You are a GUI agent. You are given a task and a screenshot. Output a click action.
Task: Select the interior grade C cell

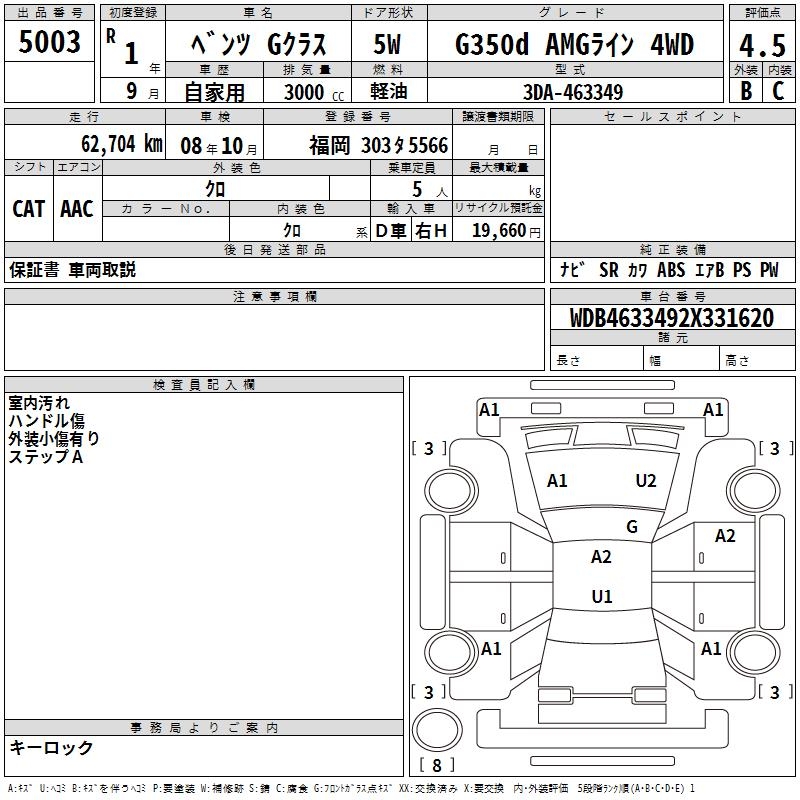click(x=778, y=90)
